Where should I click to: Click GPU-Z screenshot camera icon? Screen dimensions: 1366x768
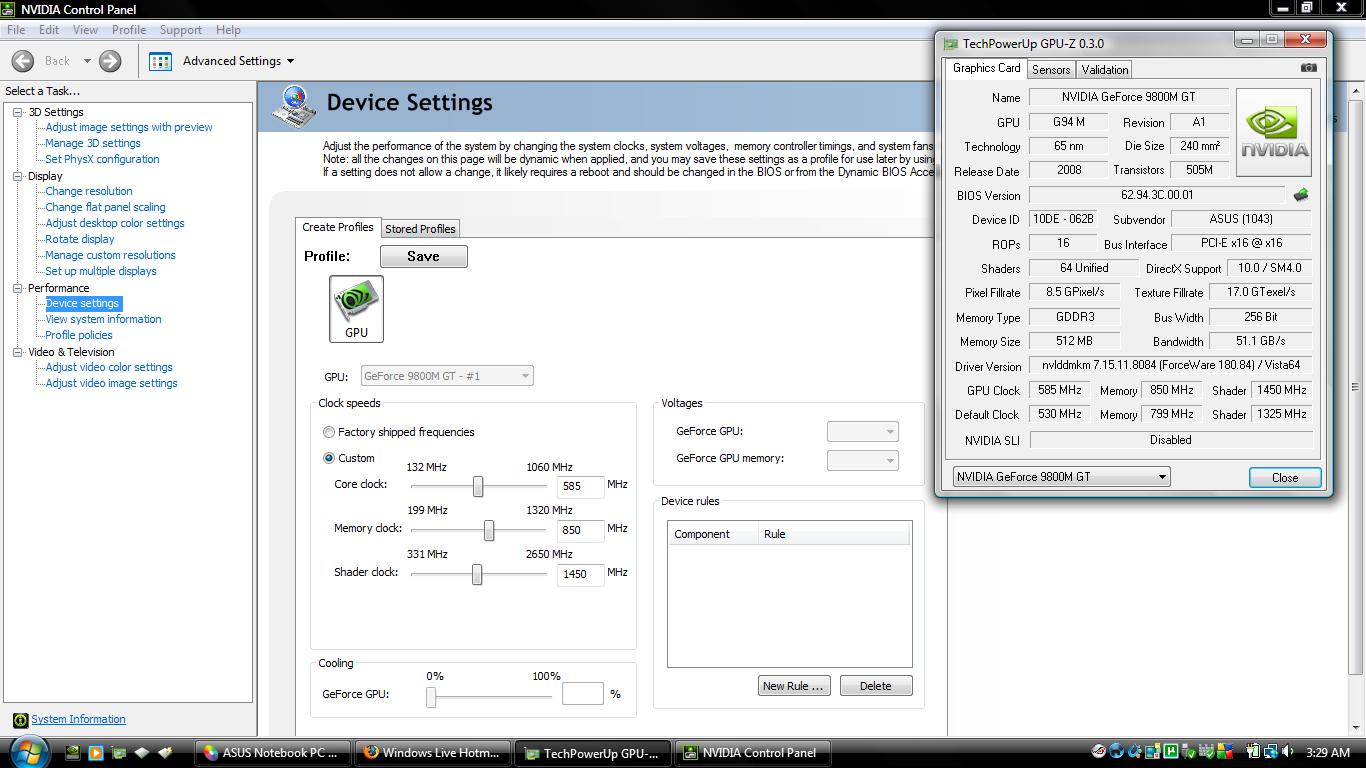[x=1308, y=68]
